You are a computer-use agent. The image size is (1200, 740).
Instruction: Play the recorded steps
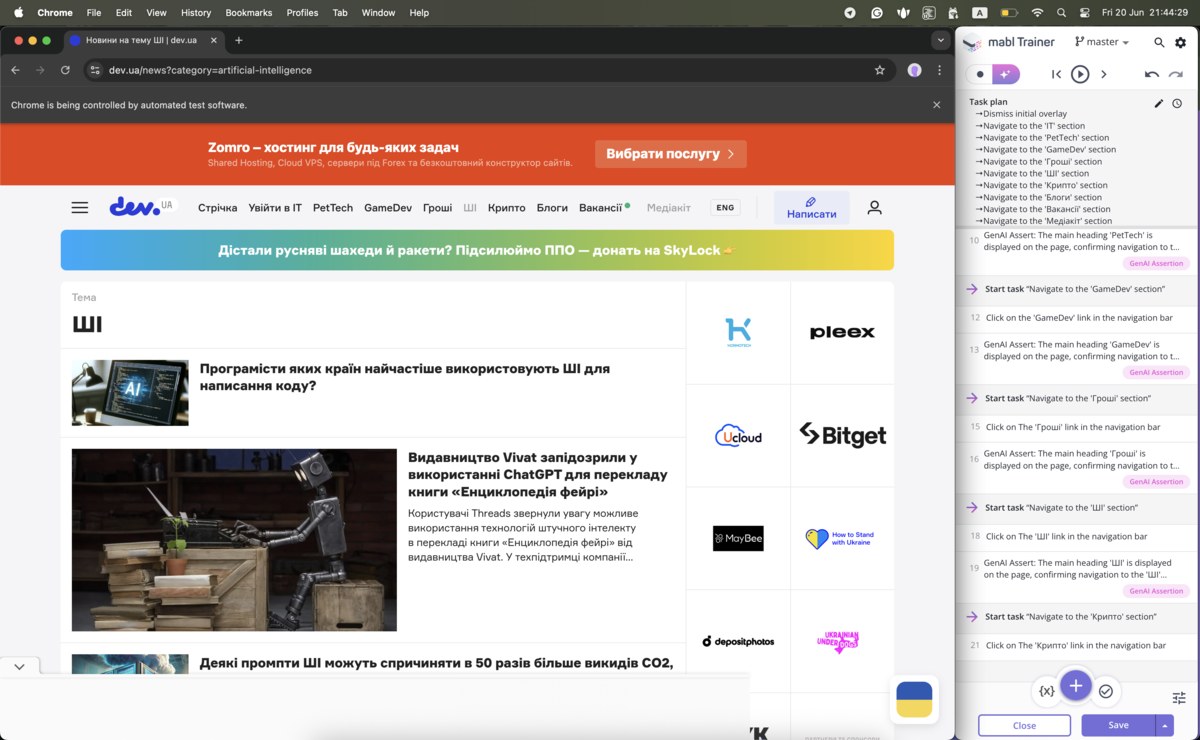click(1080, 74)
